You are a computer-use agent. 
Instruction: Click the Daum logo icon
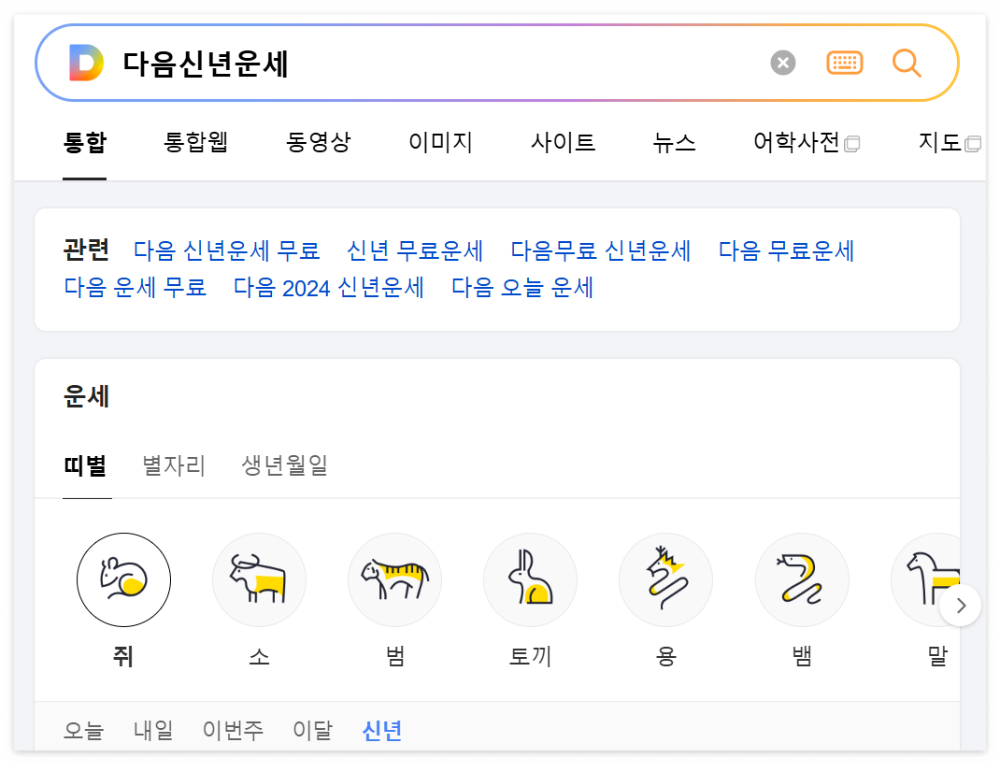87,62
